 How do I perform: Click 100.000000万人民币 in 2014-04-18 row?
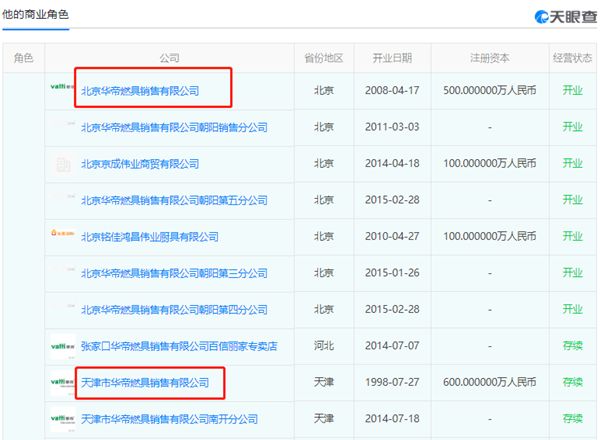pyautogui.click(x=490, y=163)
